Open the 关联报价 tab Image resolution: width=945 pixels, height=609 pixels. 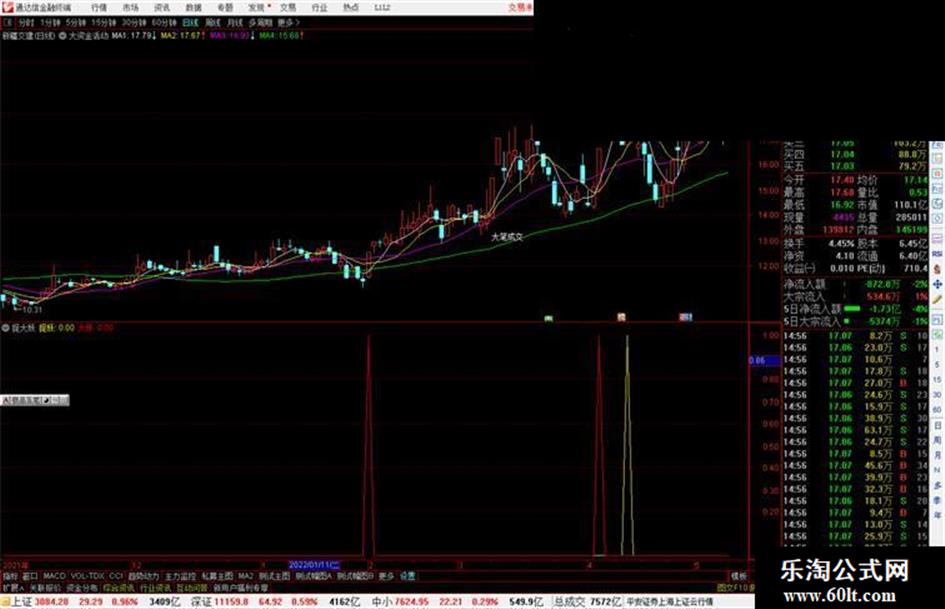(45, 587)
